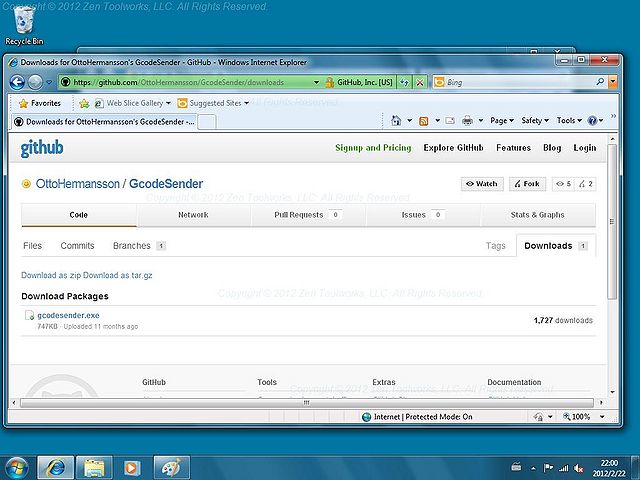Viewport: 640px width, 480px height.
Task: Click the Home icon in command bar
Action: (x=396, y=120)
